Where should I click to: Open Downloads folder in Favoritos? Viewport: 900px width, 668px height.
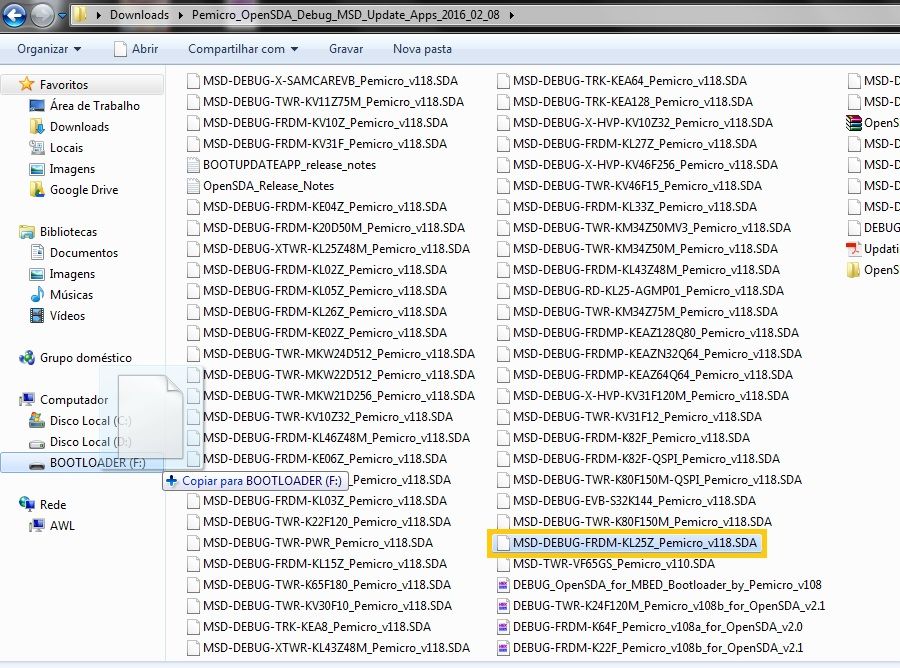tap(79, 127)
